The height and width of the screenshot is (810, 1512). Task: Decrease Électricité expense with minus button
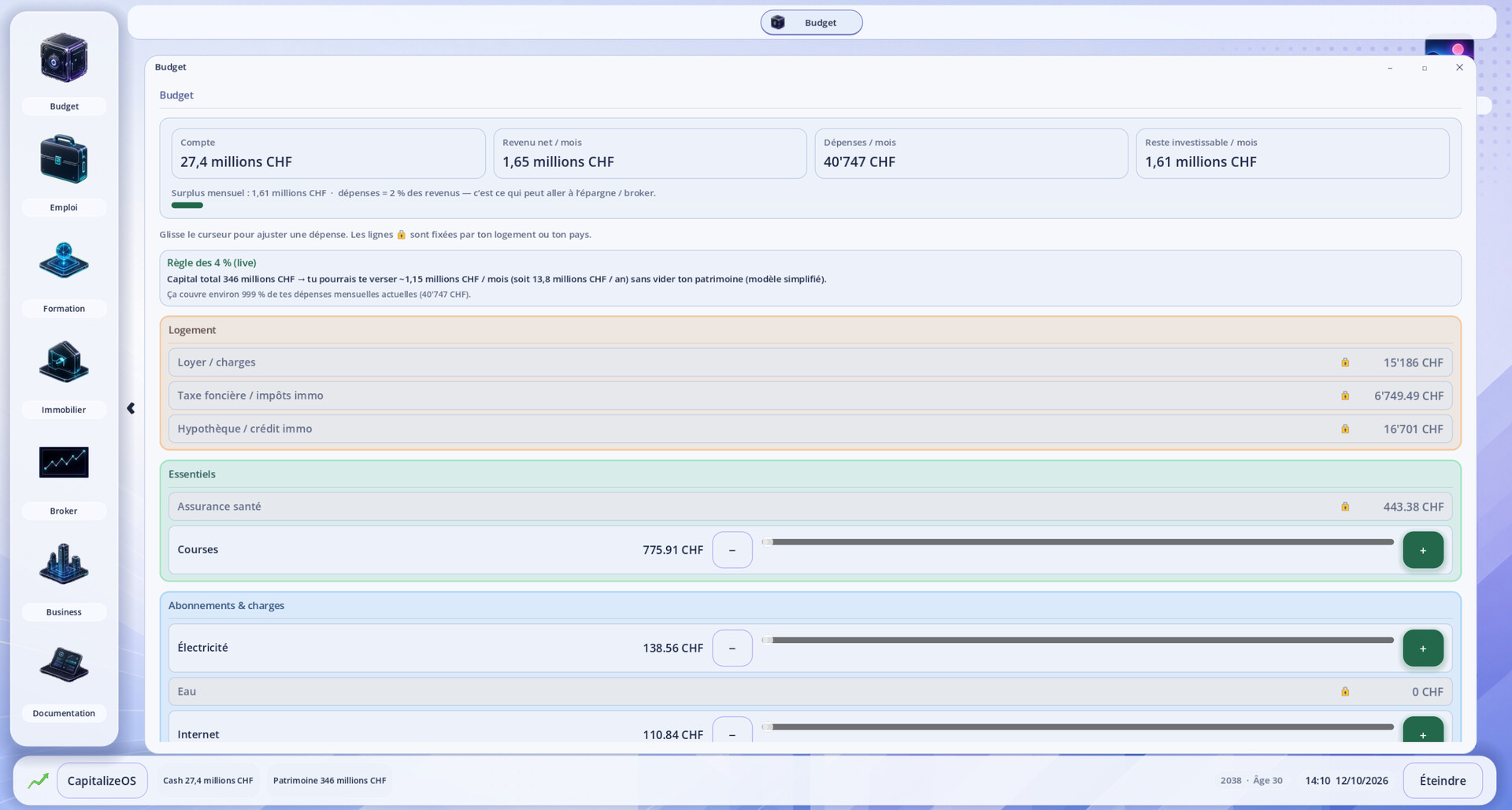732,648
